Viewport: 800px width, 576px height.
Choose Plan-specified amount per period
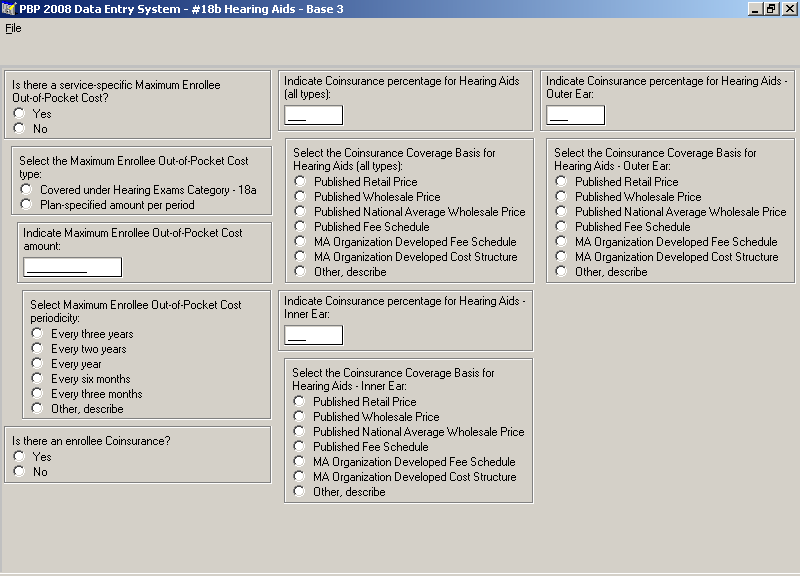[26, 204]
